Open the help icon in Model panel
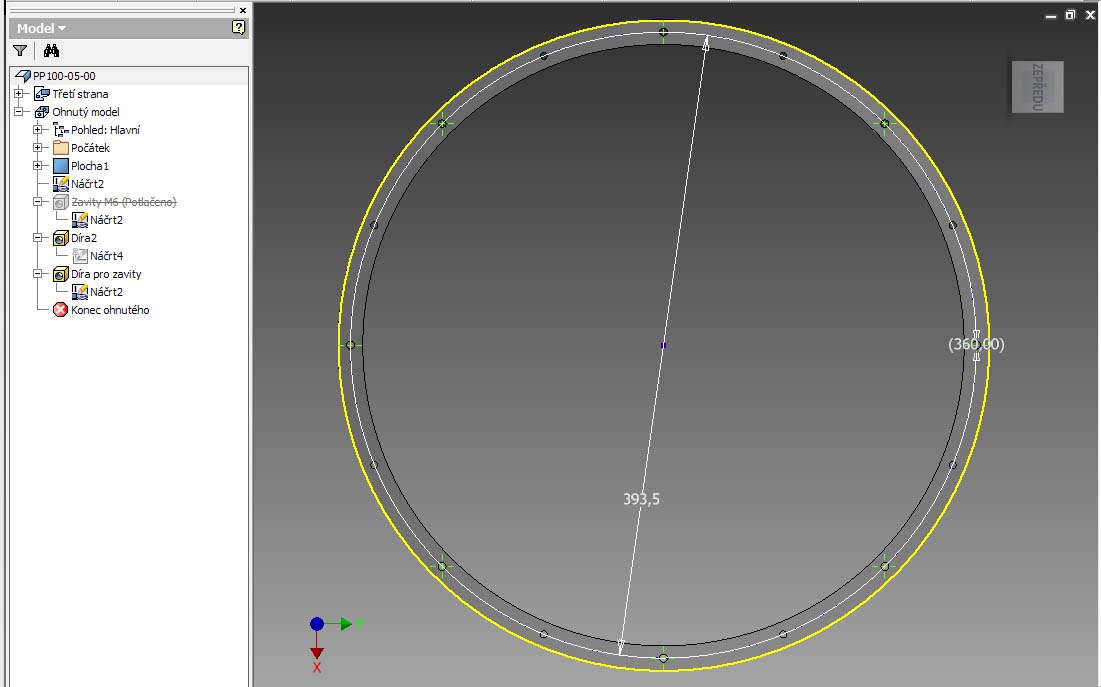Screen dimensions: 1101x687 pyautogui.click(x=238, y=28)
